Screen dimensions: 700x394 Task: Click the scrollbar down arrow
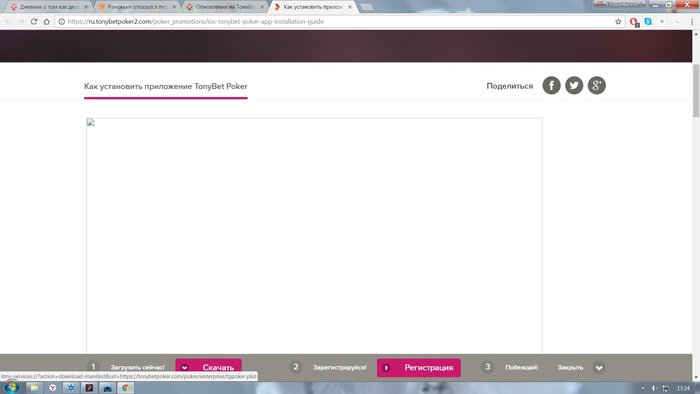696,377
